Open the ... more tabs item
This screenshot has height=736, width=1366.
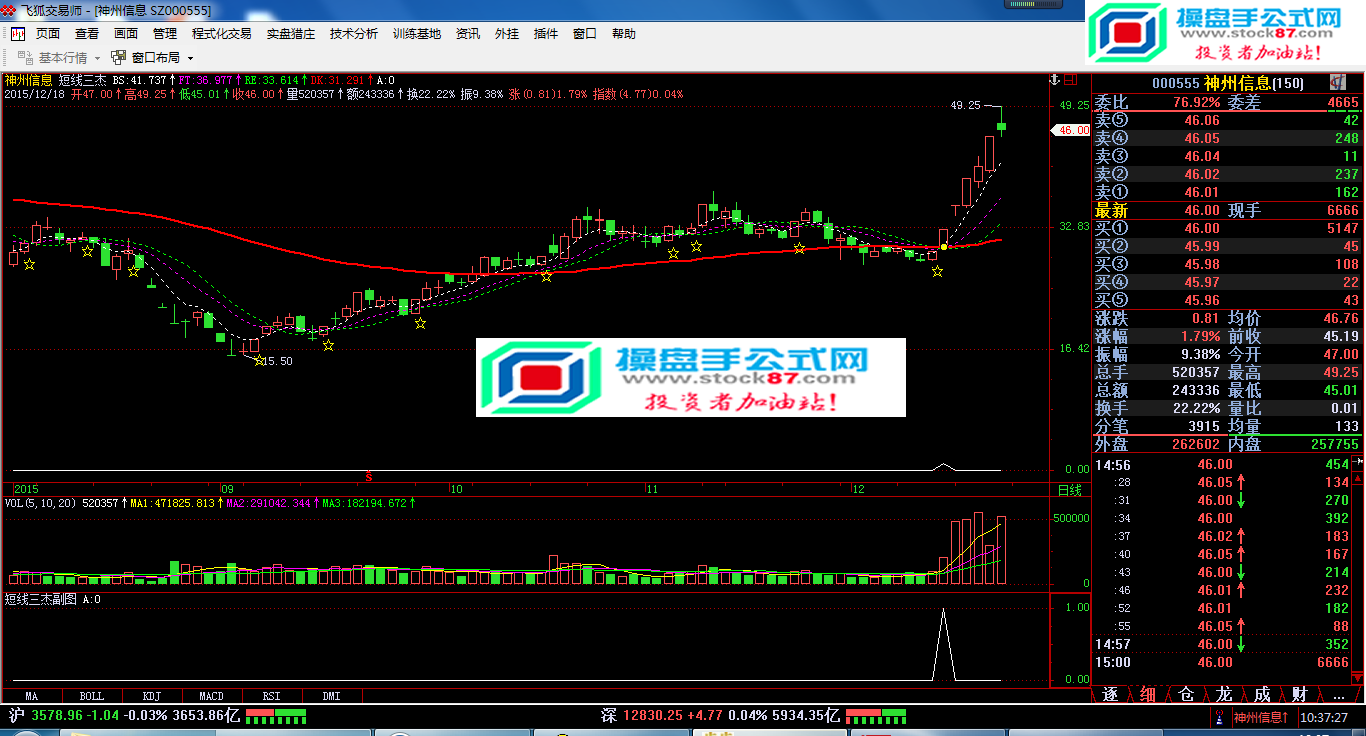(x=1338, y=694)
